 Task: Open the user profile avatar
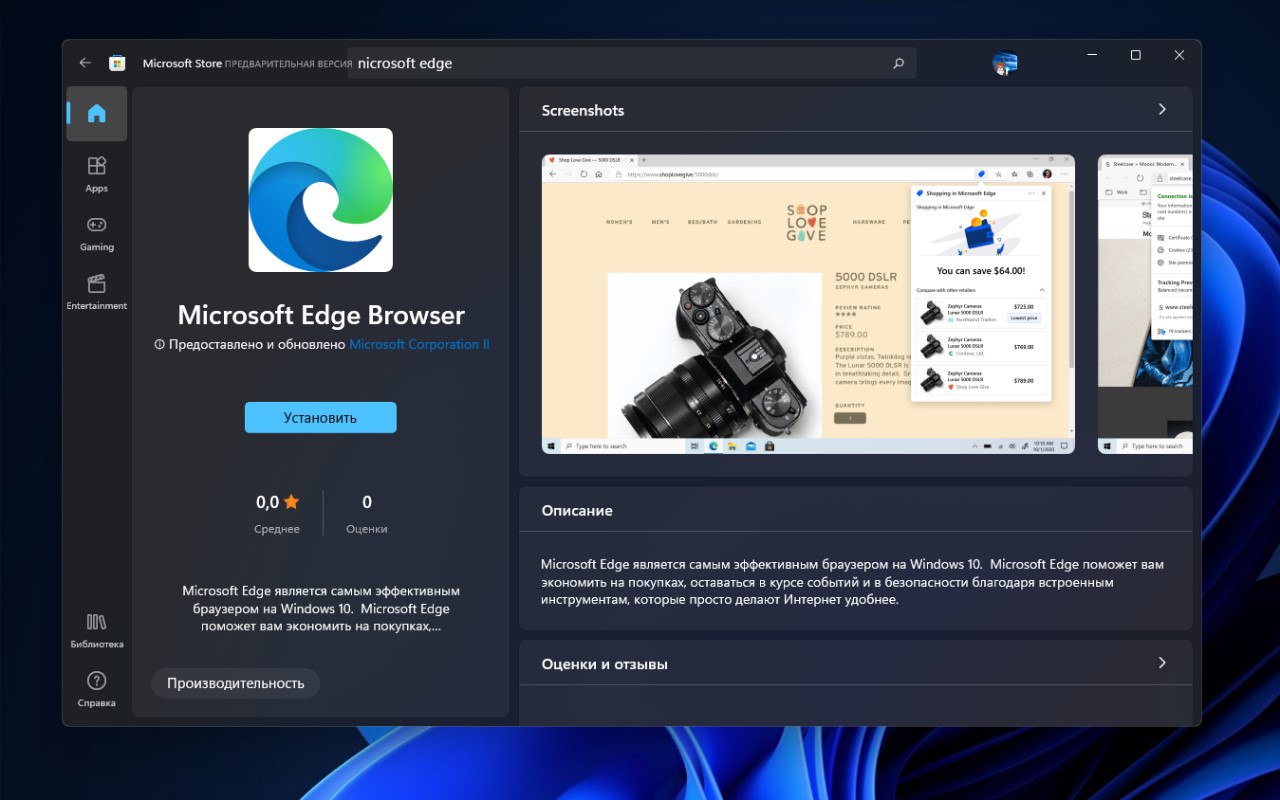[x=1005, y=63]
